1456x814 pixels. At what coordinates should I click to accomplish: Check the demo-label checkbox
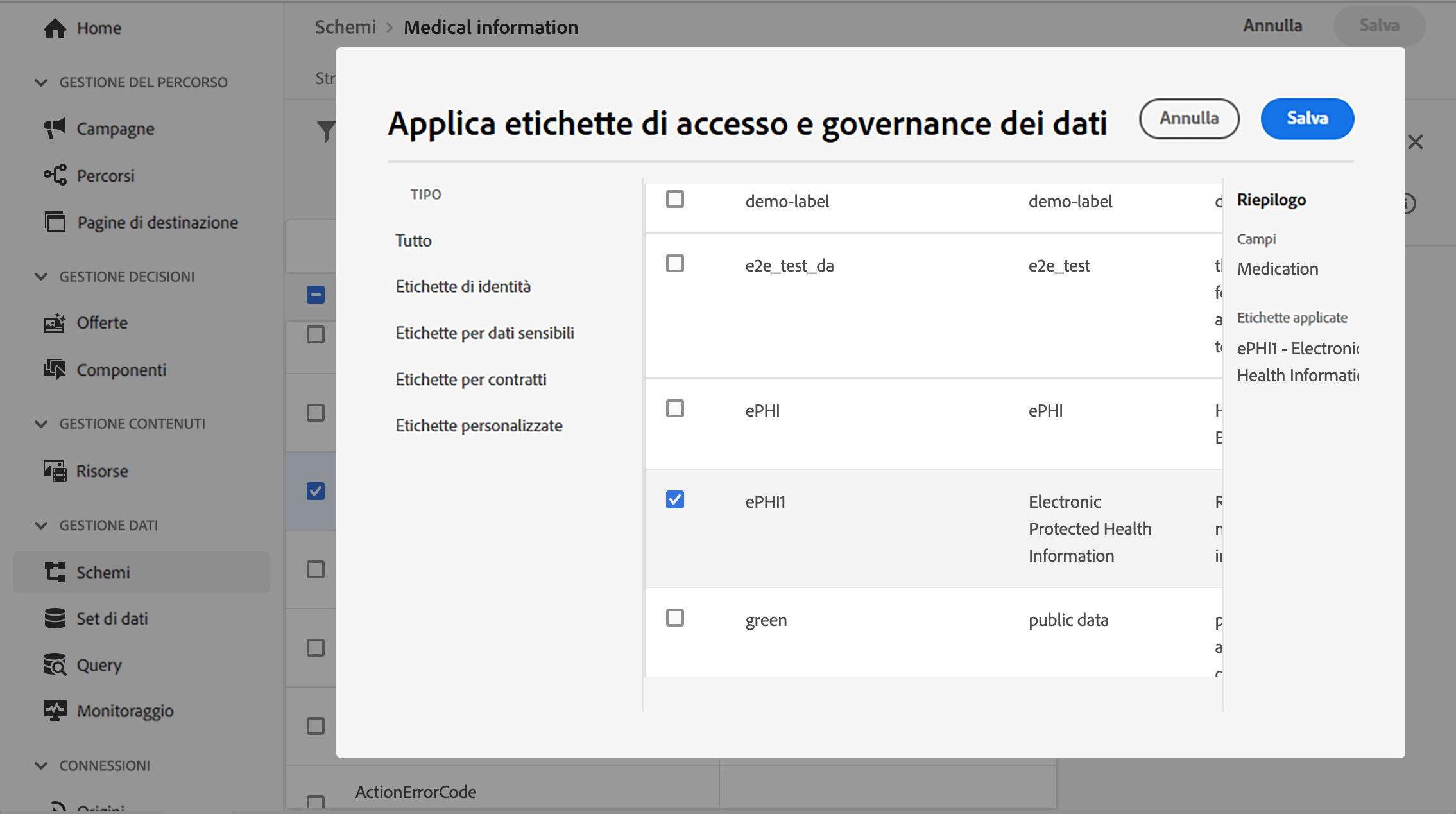(674, 200)
